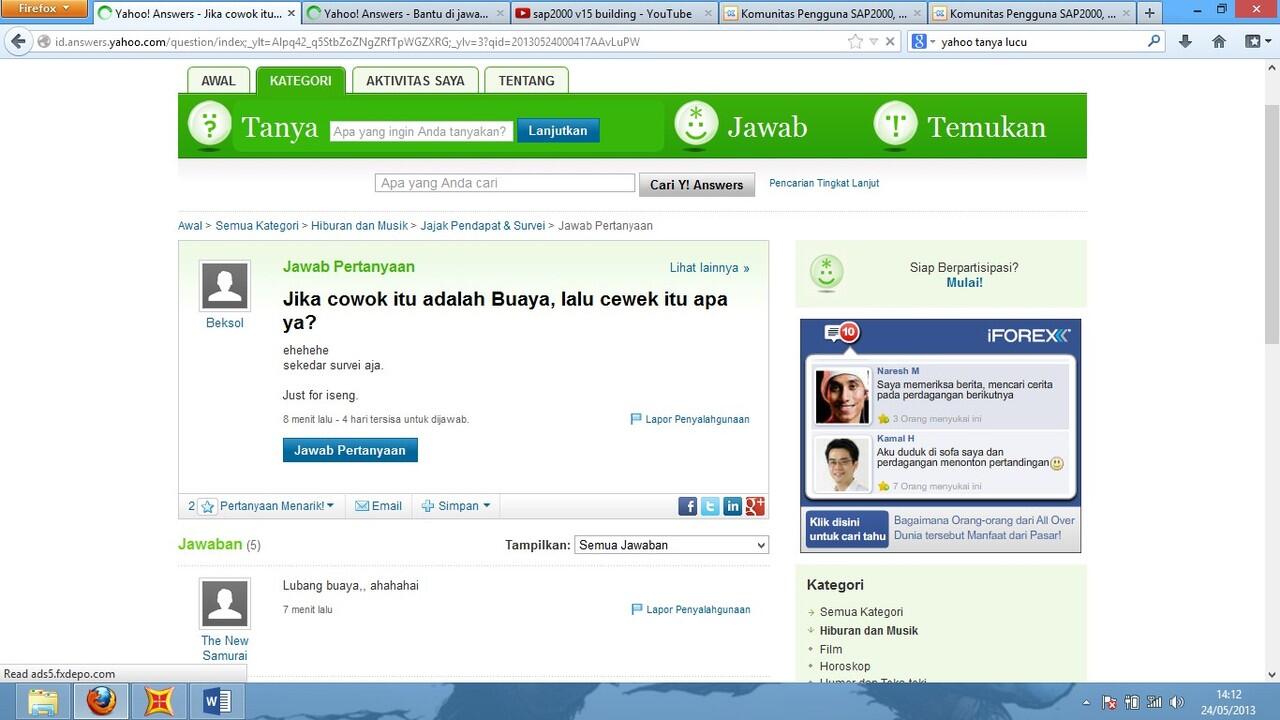Screen dimensions: 1280x720
Task: Share question on Facebook icon
Action: coord(687,506)
